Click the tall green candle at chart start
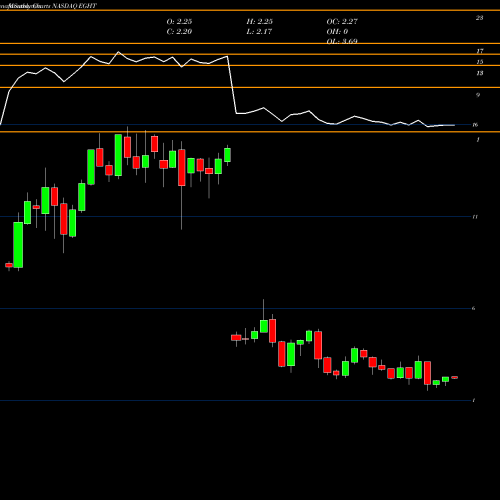The image size is (500, 500). click(18, 245)
